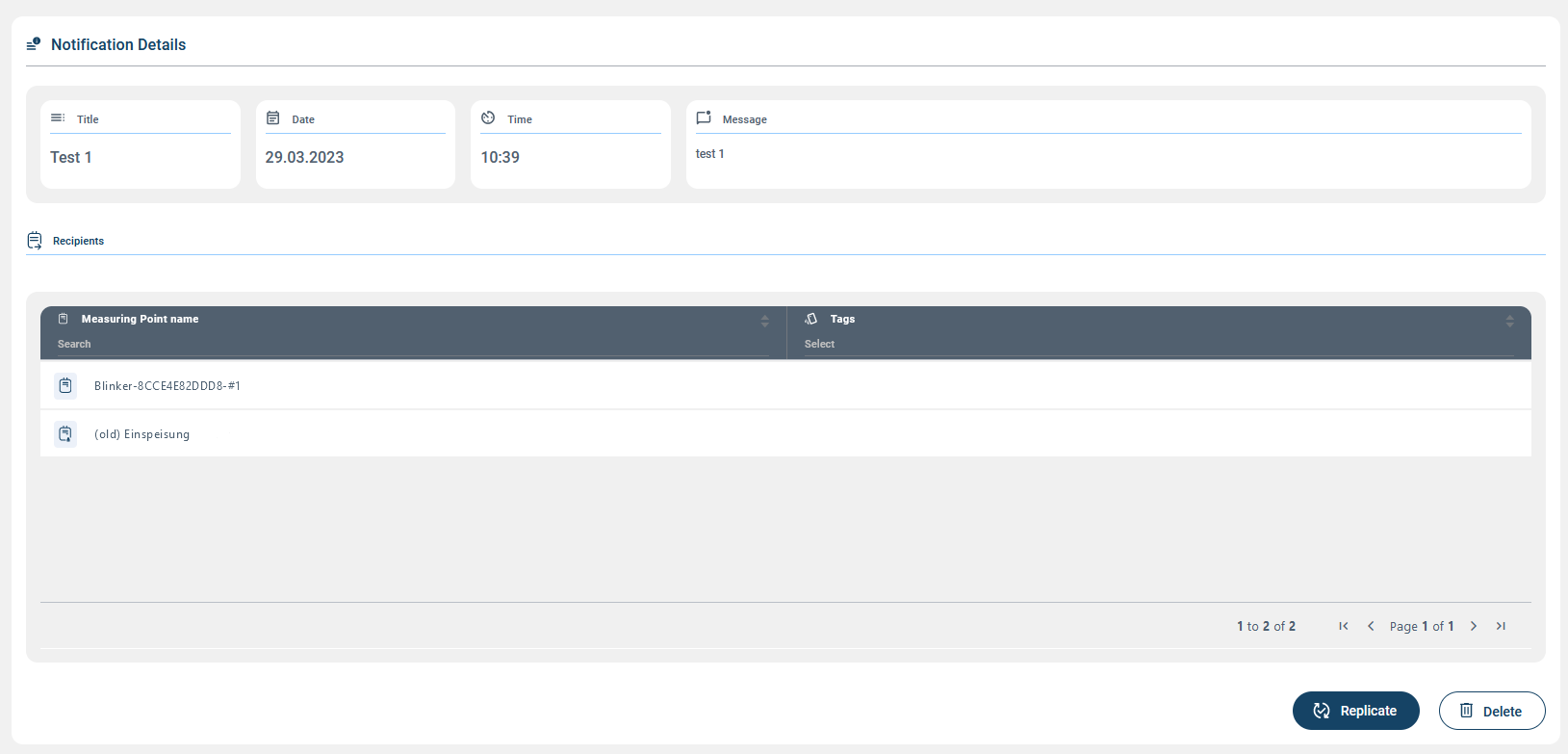Click the Tags column icon
The image size is (1568, 754).
point(811,319)
